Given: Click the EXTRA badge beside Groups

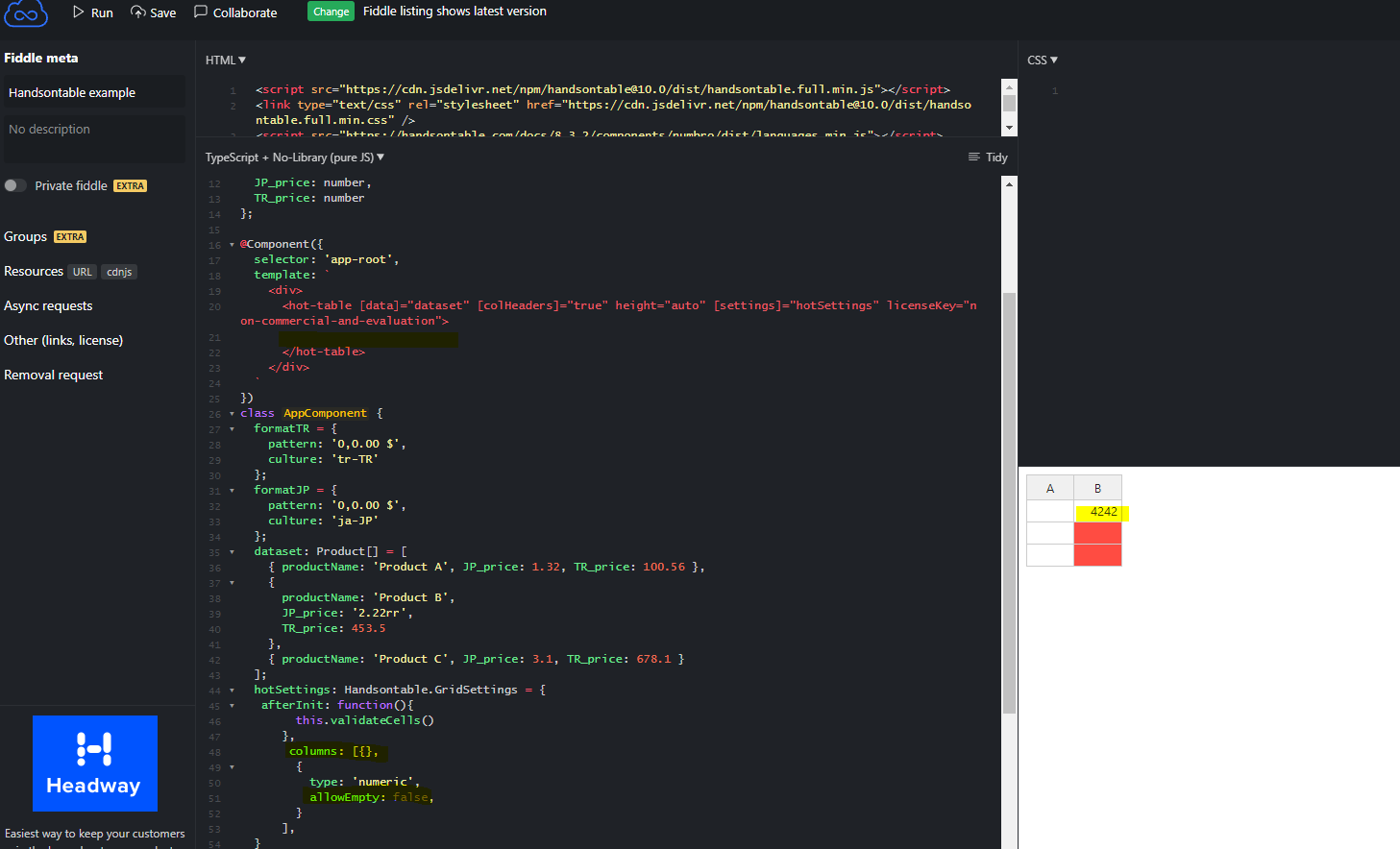Looking at the screenshot, I should (70, 237).
